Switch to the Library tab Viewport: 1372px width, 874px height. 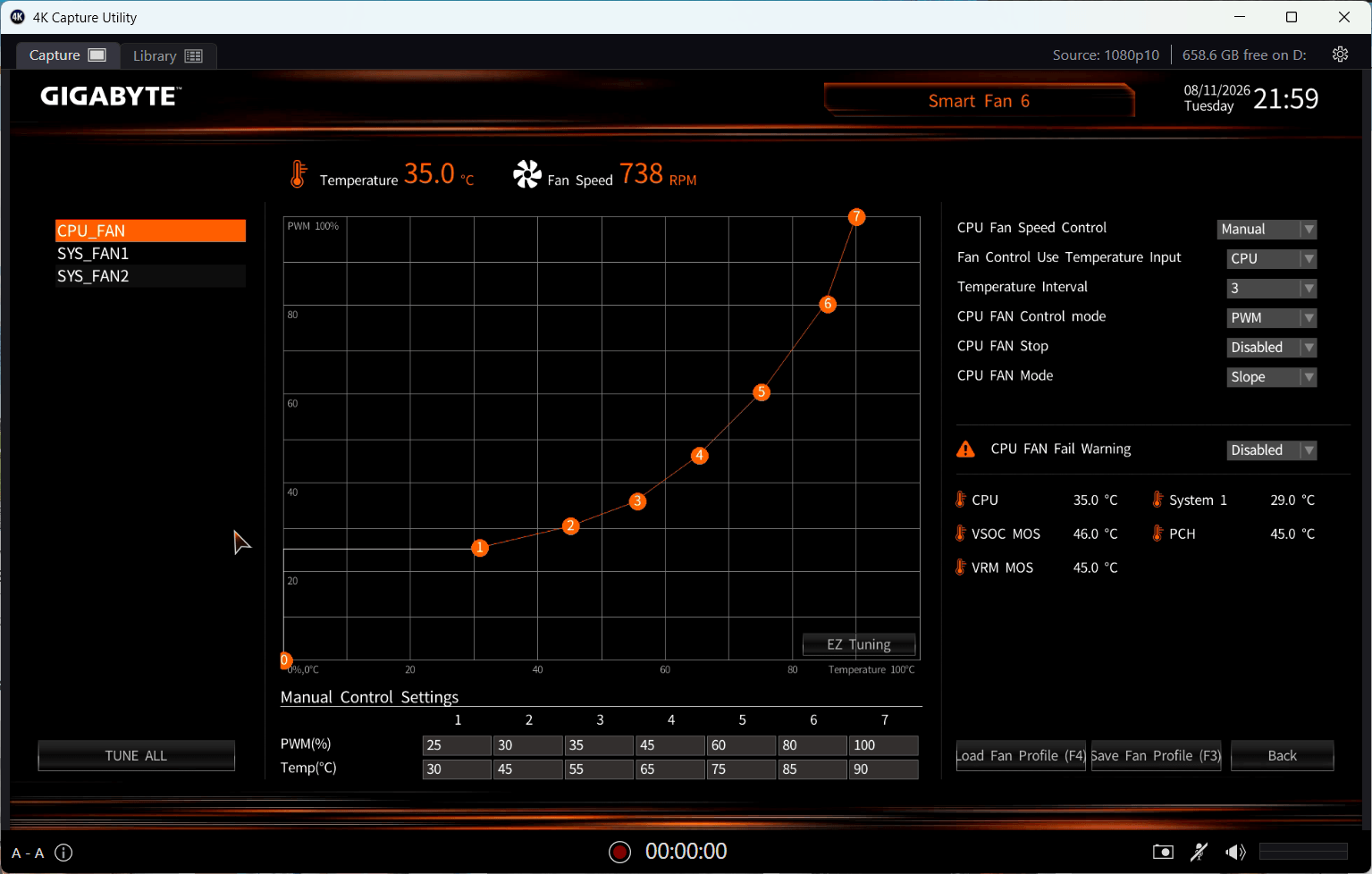pyautogui.click(x=168, y=55)
